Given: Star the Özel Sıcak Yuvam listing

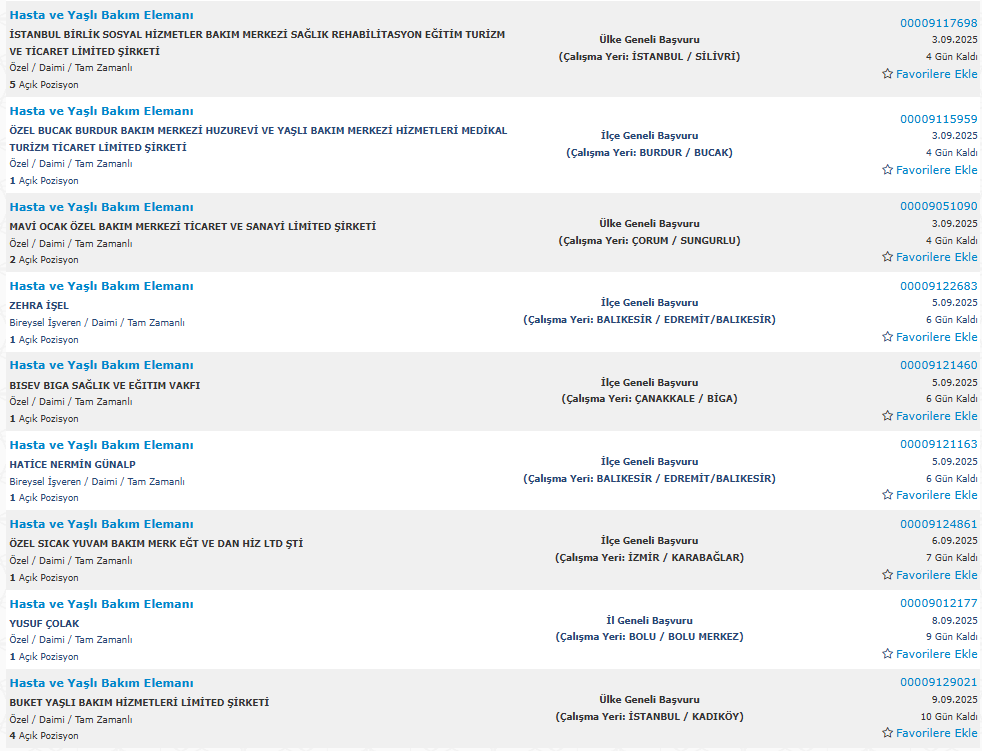Looking at the screenshot, I should (887, 575).
